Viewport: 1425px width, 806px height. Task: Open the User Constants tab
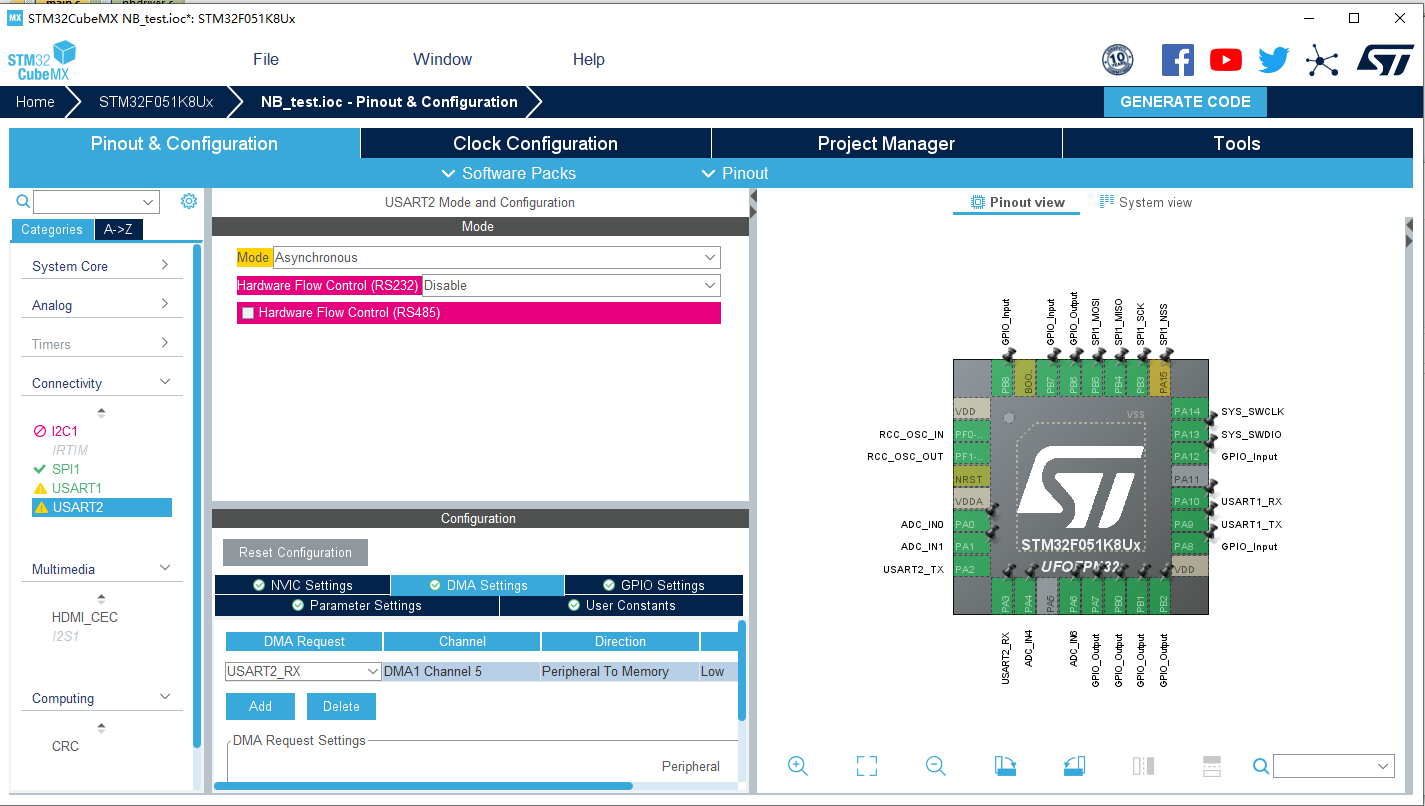coord(621,605)
